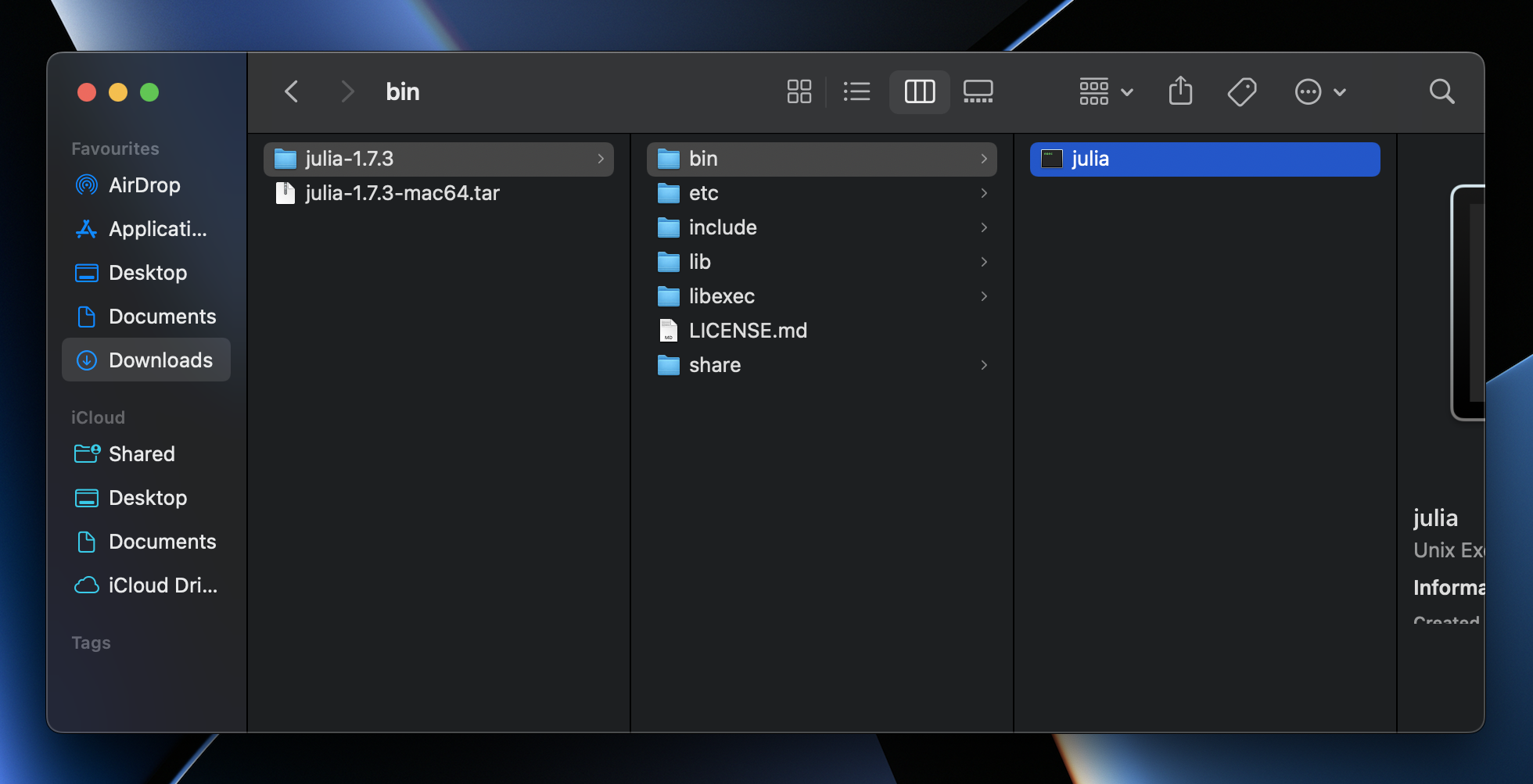Screen dimensions: 1533x784
Task: Click the julia terminal executable icon
Action: [1052, 159]
